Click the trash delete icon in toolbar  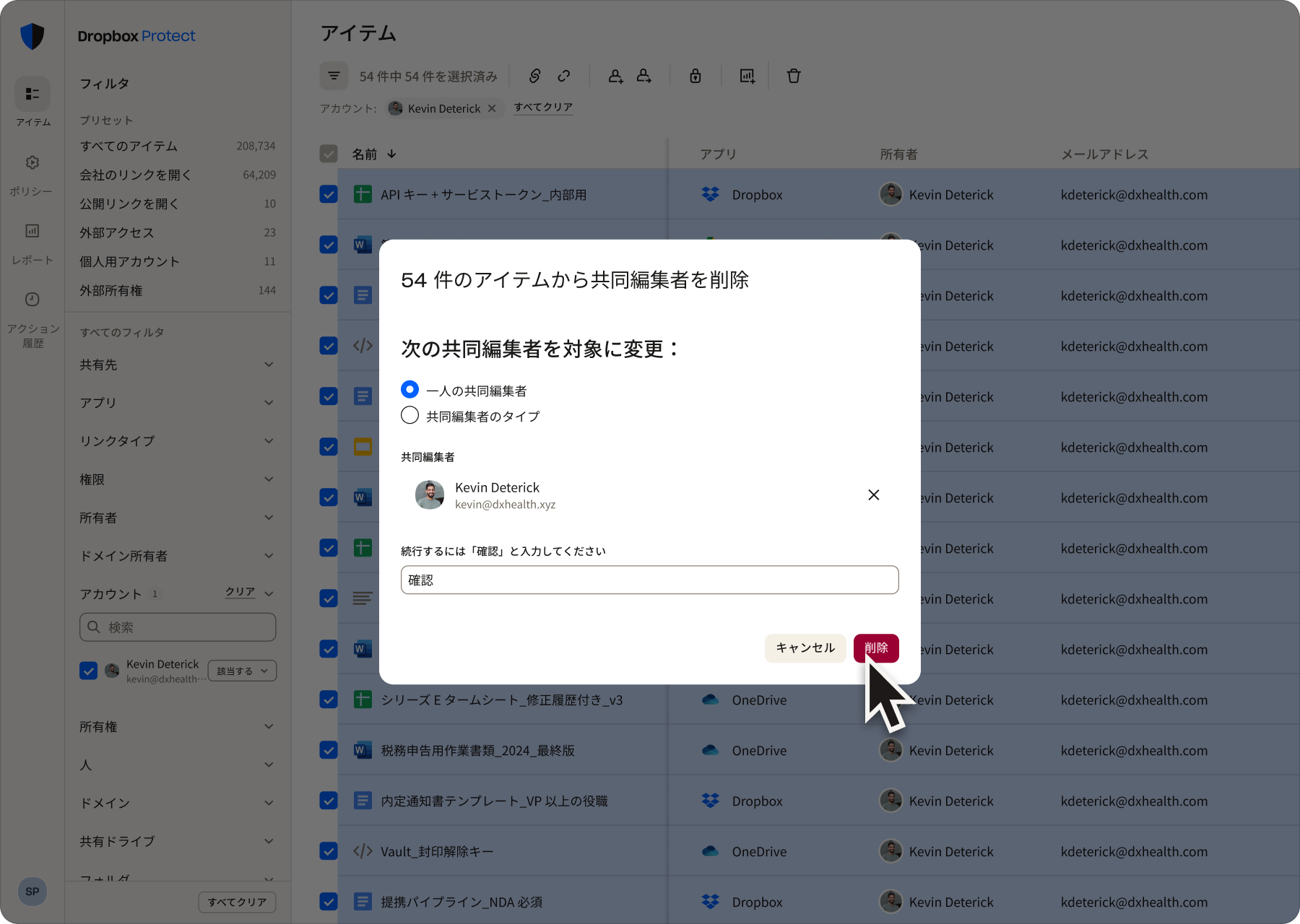[794, 76]
